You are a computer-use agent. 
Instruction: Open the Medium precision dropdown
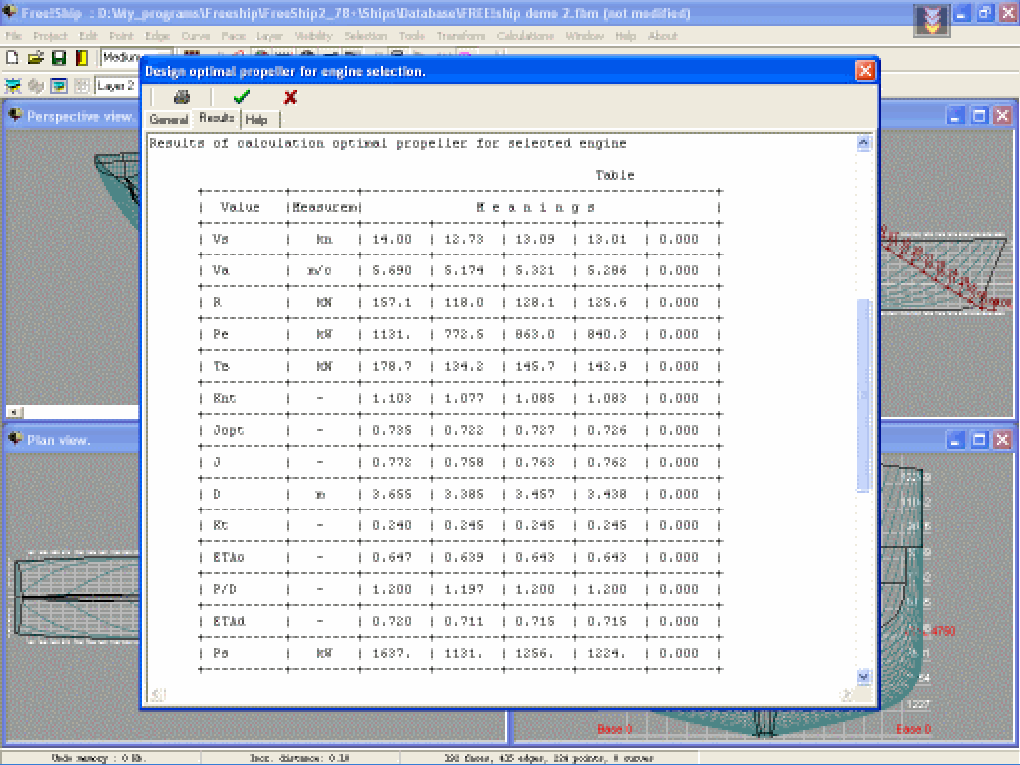point(120,58)
